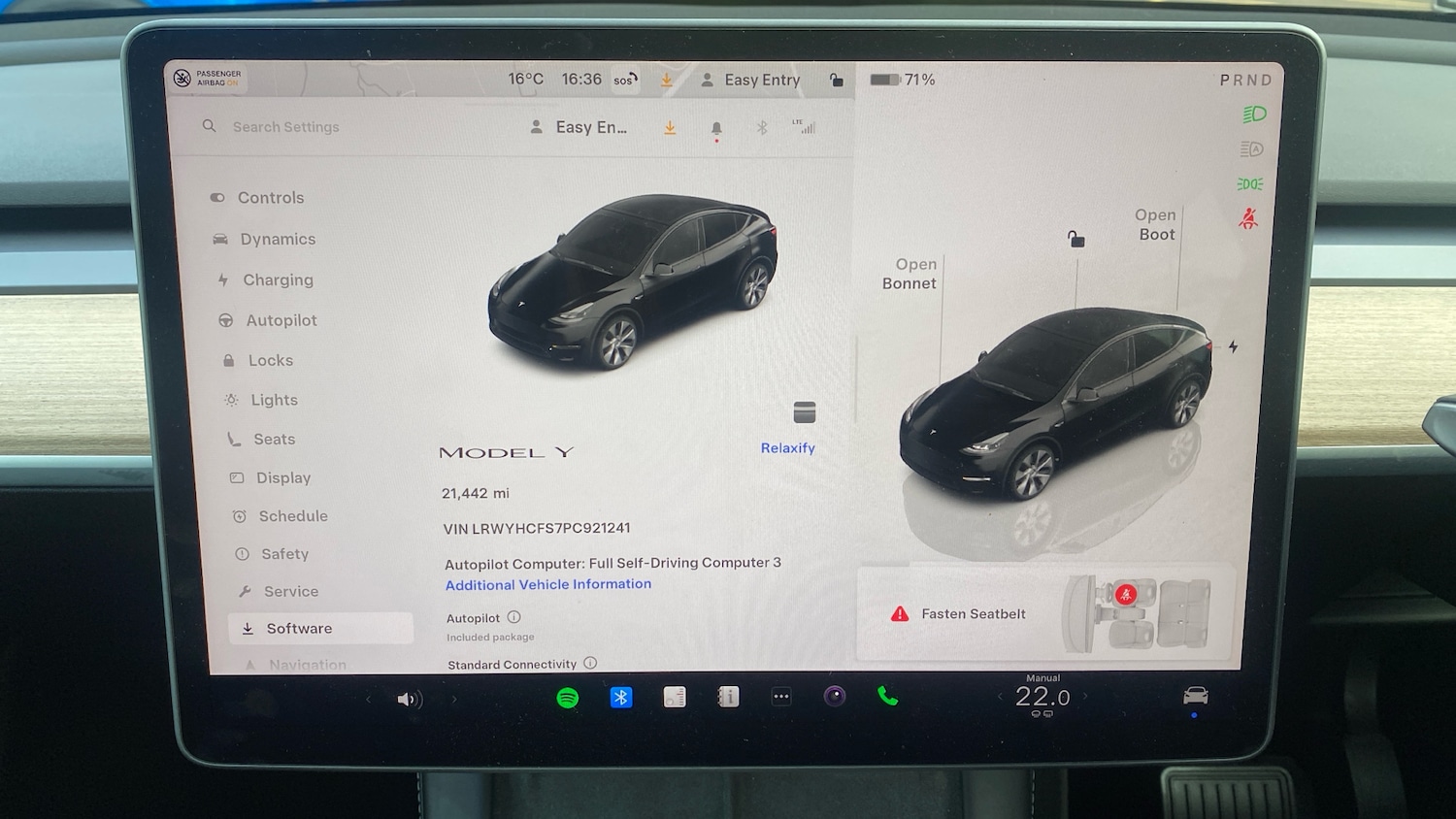
Task: Expand Autopilot package info circle icon
Action: click(514, 617)
